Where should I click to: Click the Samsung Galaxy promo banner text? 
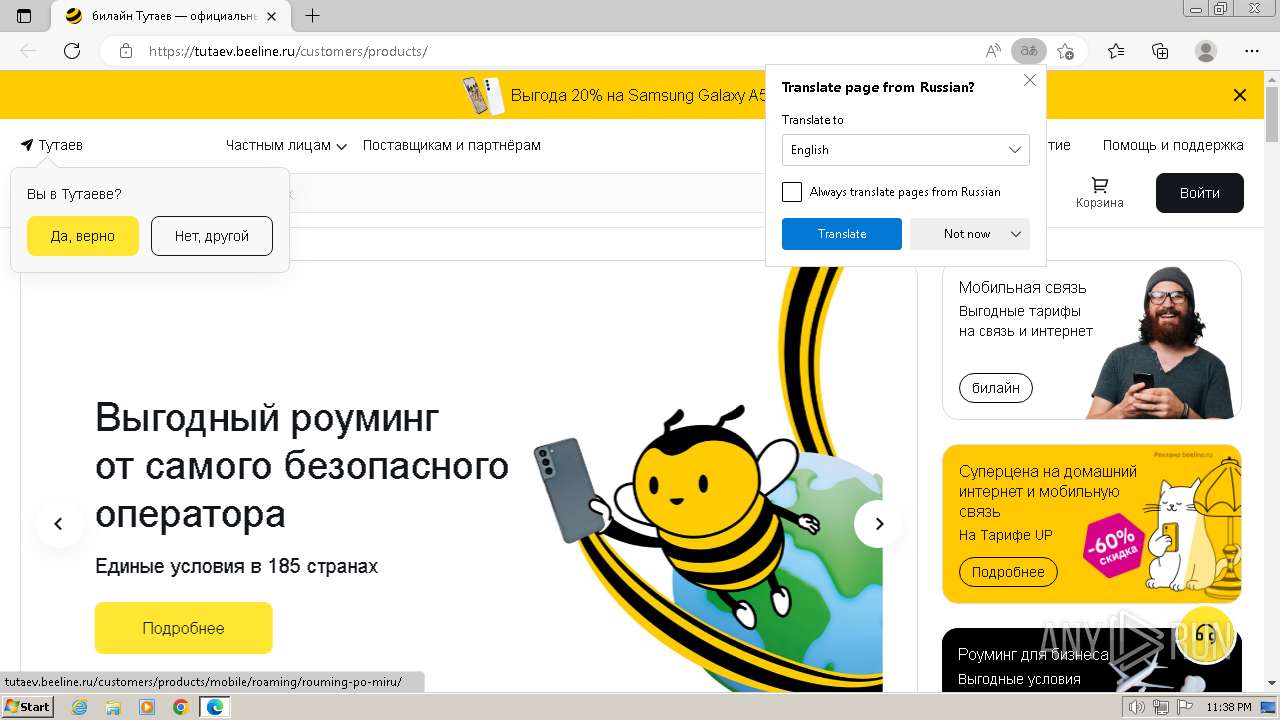[x=638, y=95]
